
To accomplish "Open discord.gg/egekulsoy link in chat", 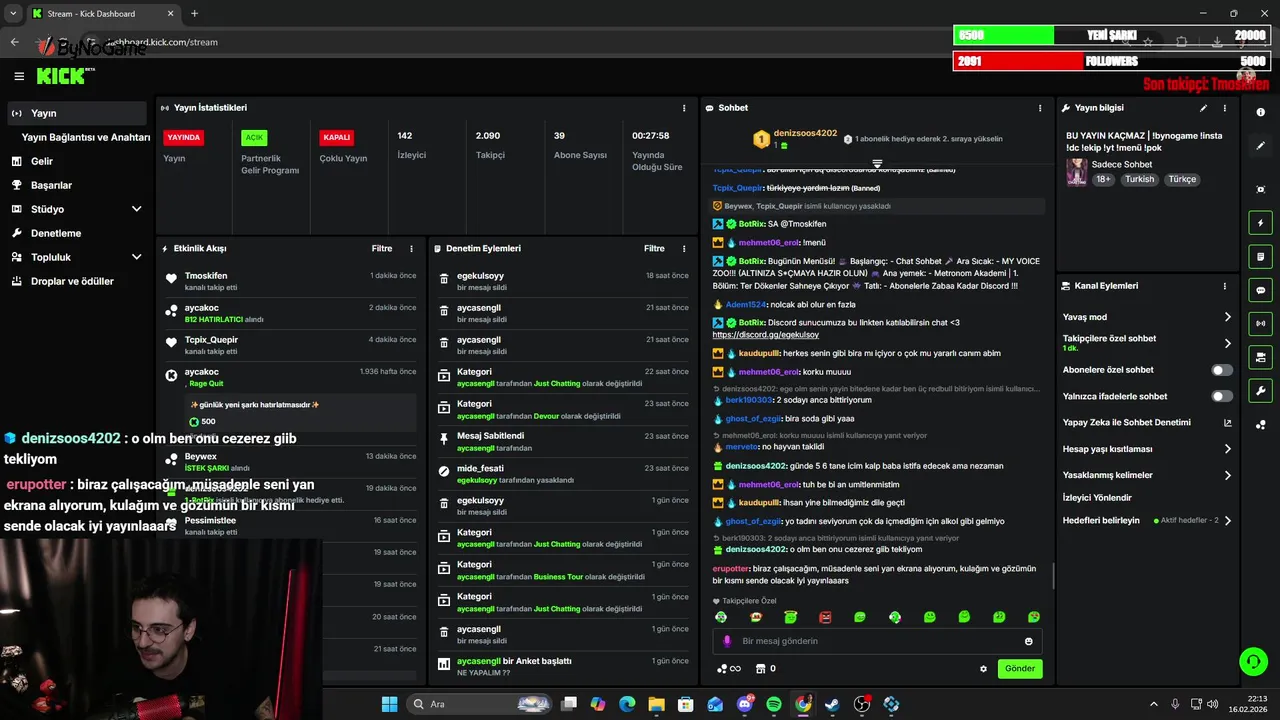I will tap(766, 335).
